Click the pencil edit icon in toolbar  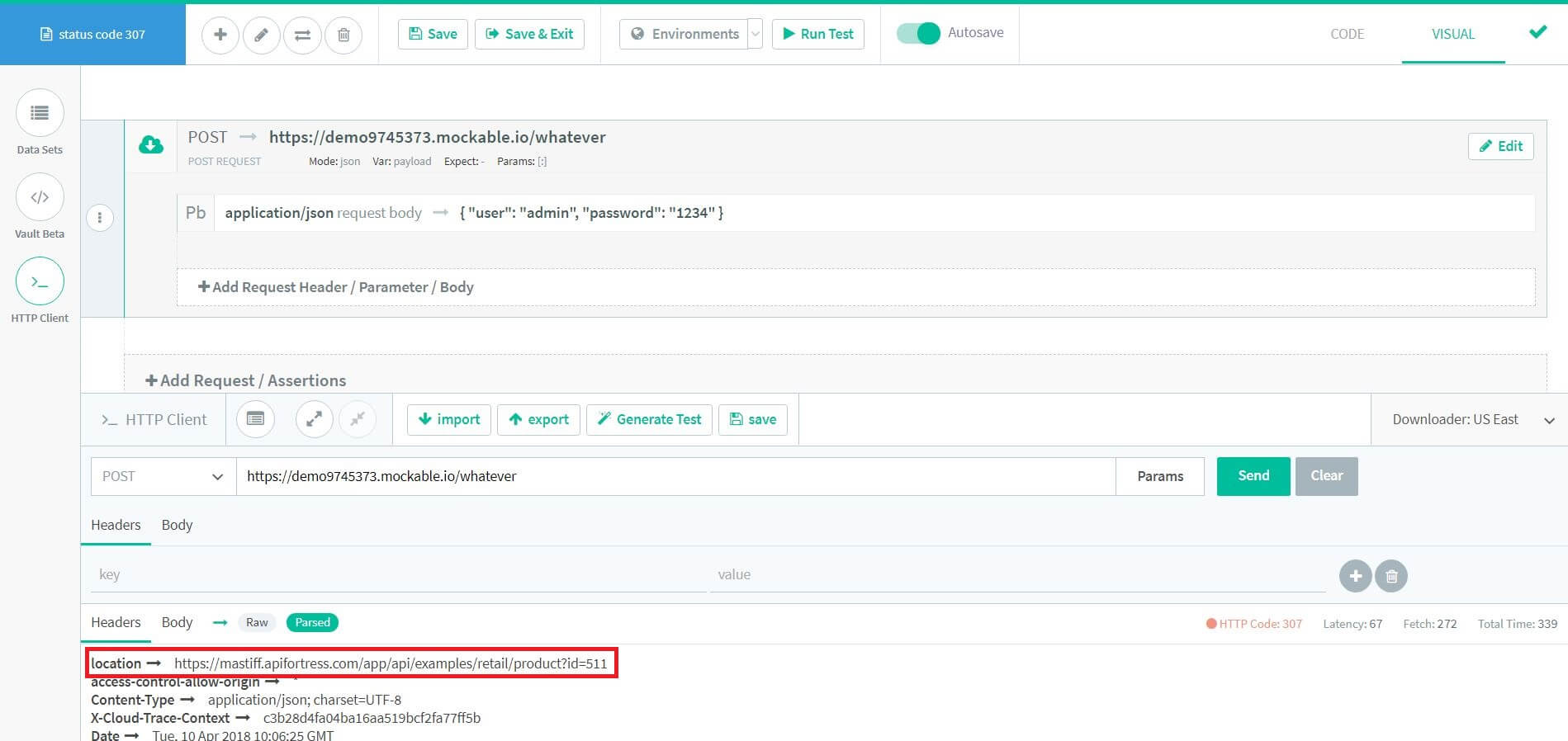pos(261,35)
